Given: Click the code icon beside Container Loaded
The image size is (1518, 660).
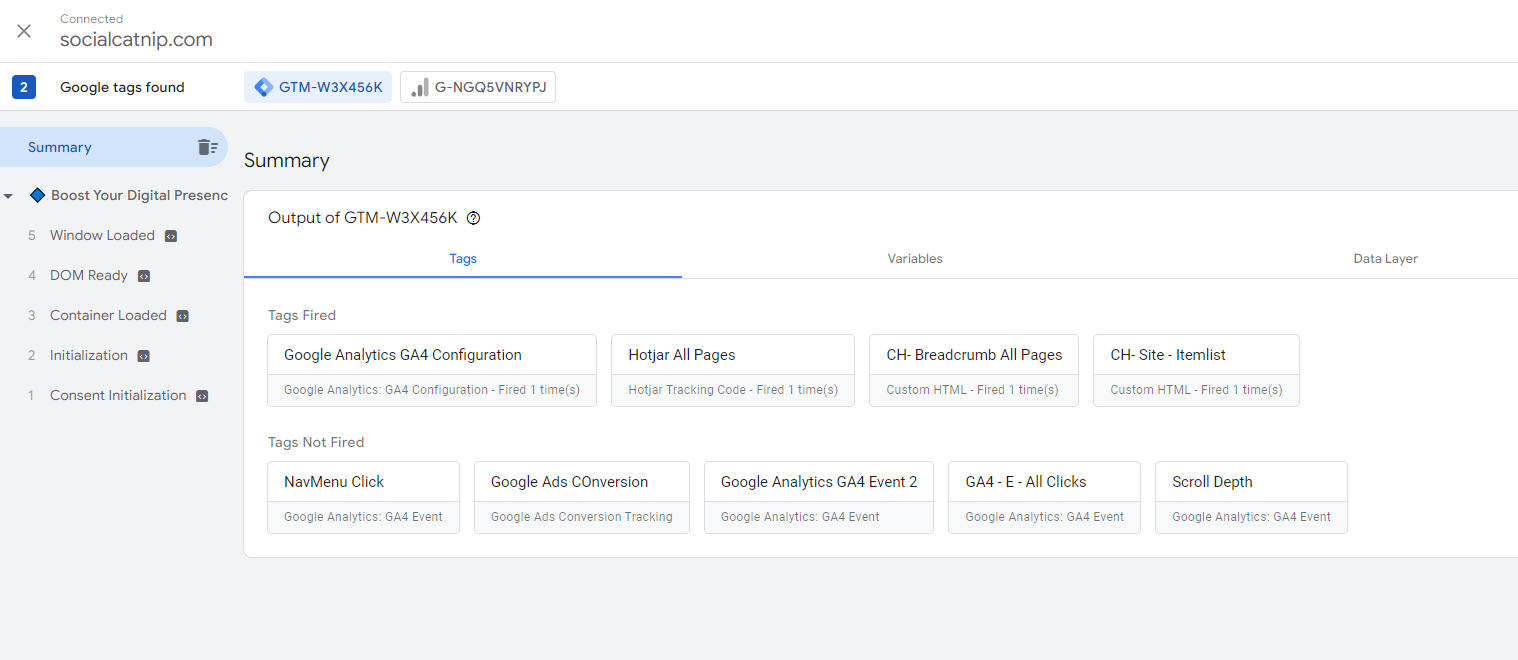Looking at the screenshot, I should point(182,316).
